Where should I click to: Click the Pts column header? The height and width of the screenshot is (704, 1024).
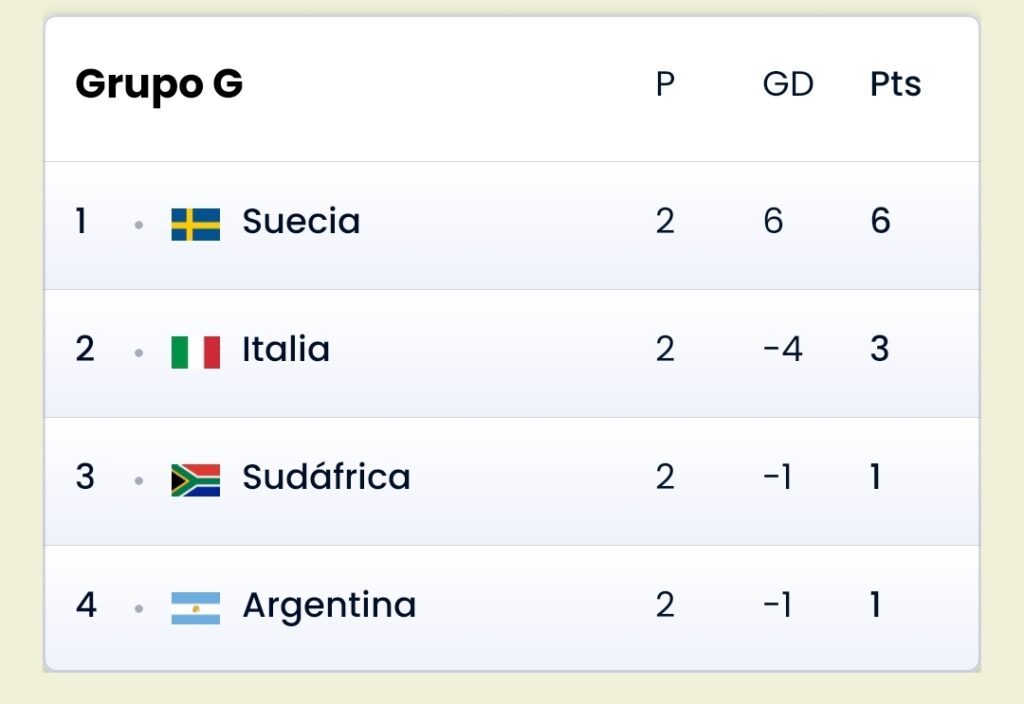click(x=895, y=84)
